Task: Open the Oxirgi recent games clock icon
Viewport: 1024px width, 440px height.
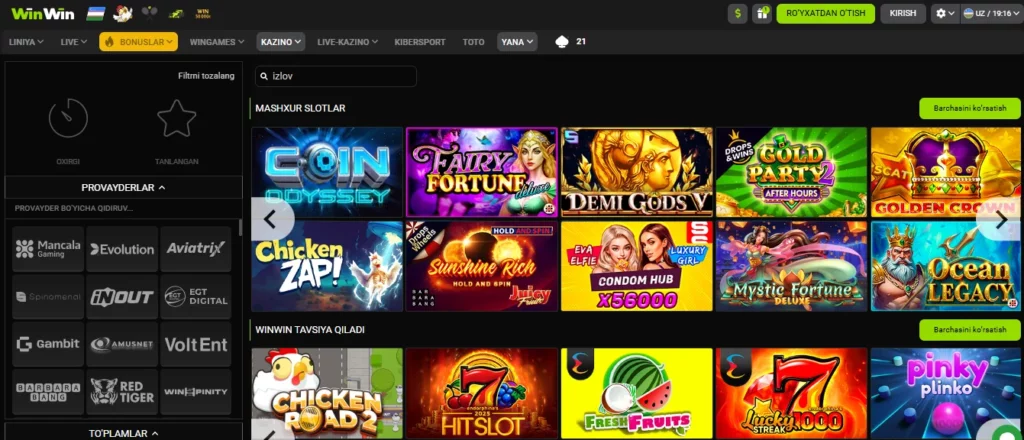Action: point(68,118)
